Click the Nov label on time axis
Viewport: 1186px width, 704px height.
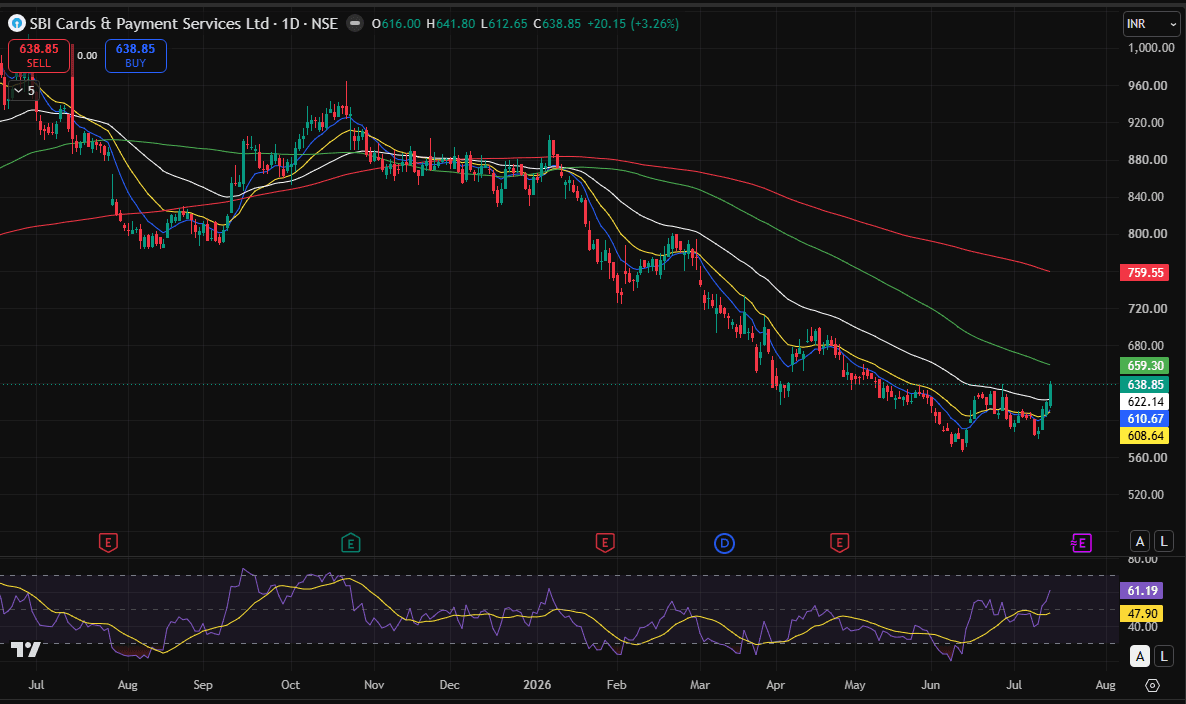tap(374, 684)
